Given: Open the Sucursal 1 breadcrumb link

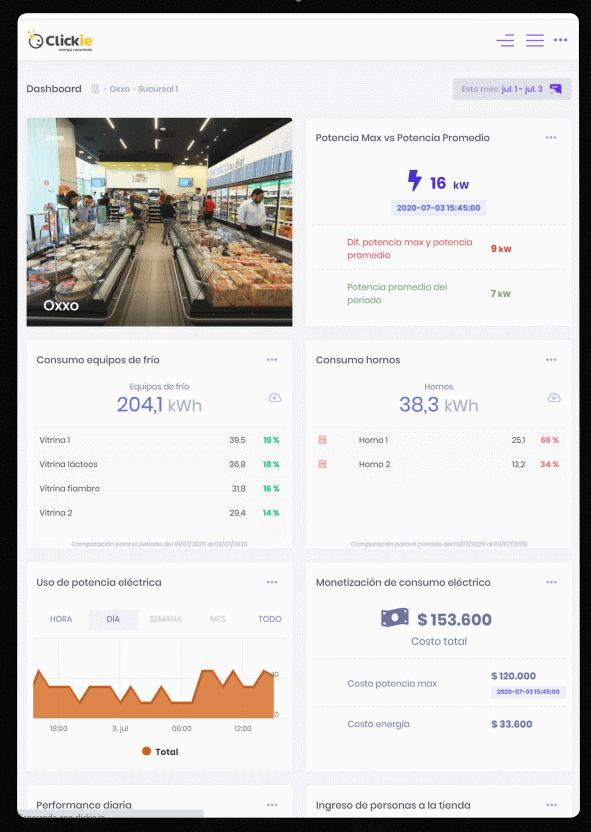Looking at the screenshot, I should 158,89.
